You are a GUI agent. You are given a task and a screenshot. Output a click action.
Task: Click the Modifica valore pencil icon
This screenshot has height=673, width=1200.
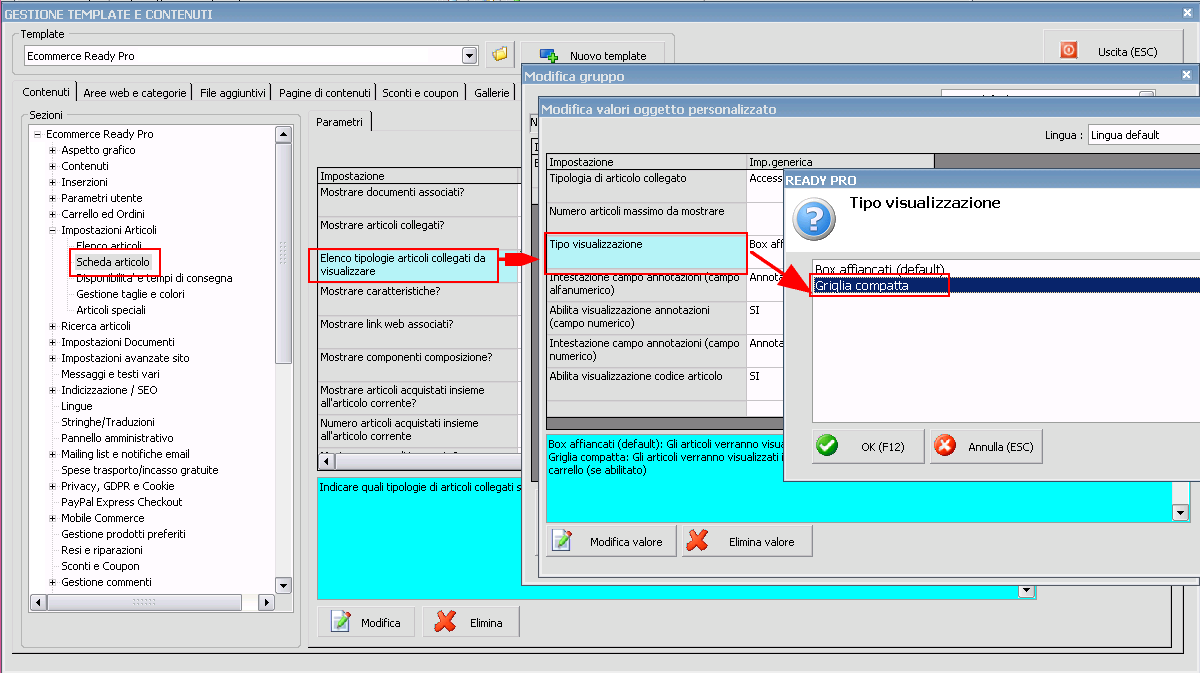[x=562, y=541]
